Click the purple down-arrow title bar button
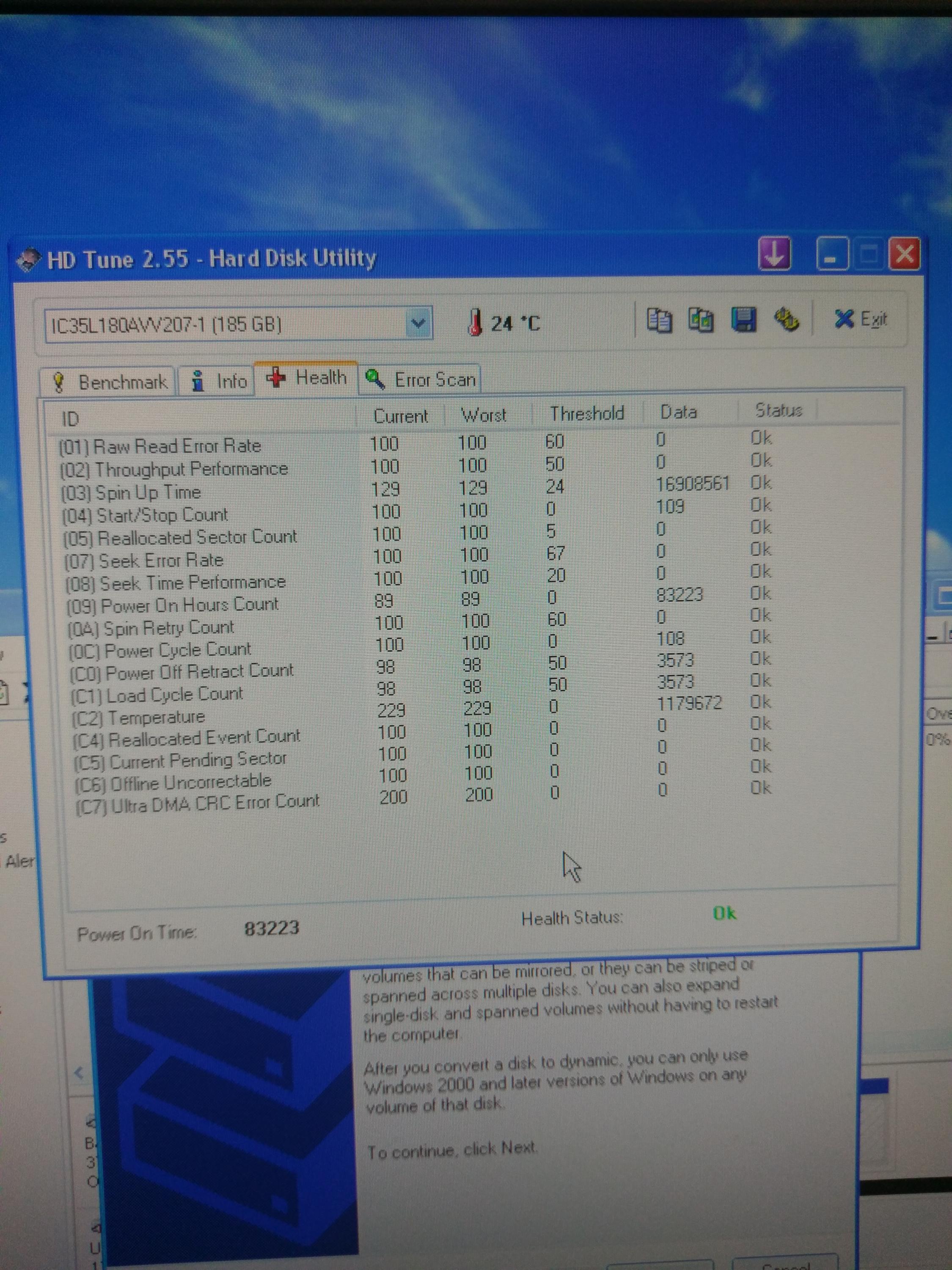The width and height of the screenshot is (952, 1270). coord(775,253)
